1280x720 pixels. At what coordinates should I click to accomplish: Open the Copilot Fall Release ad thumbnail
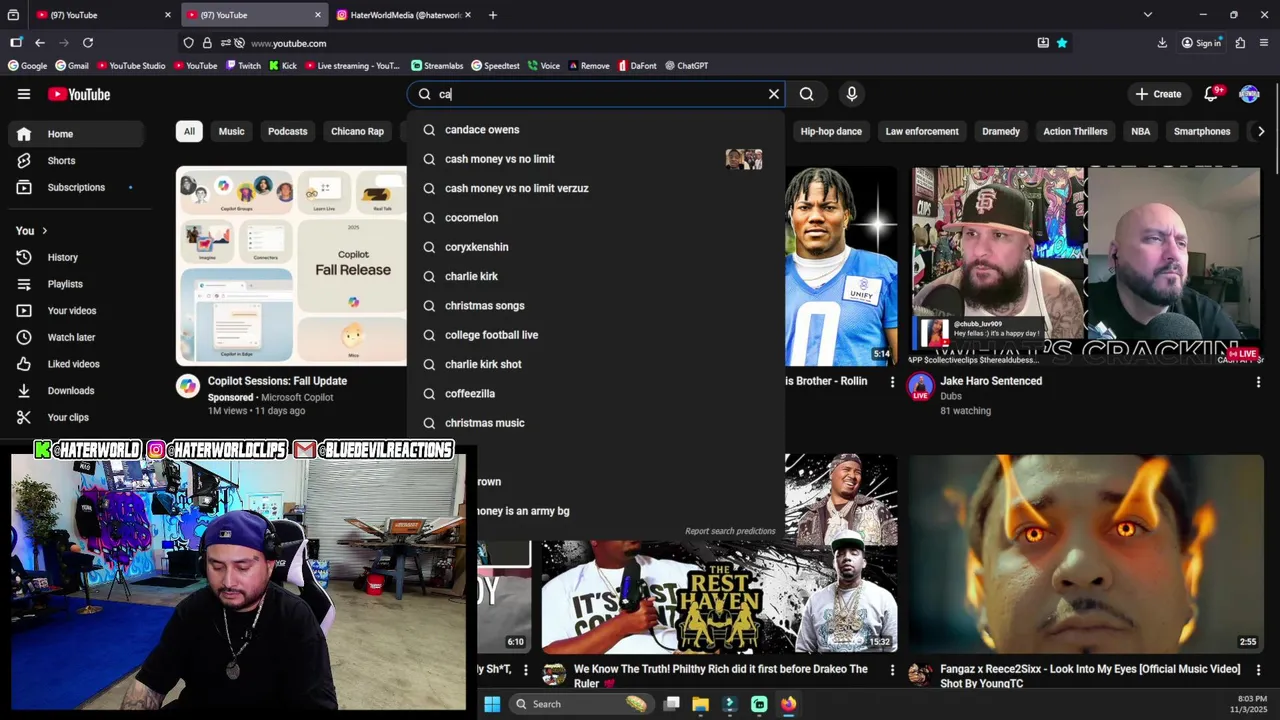coord(291,266)
